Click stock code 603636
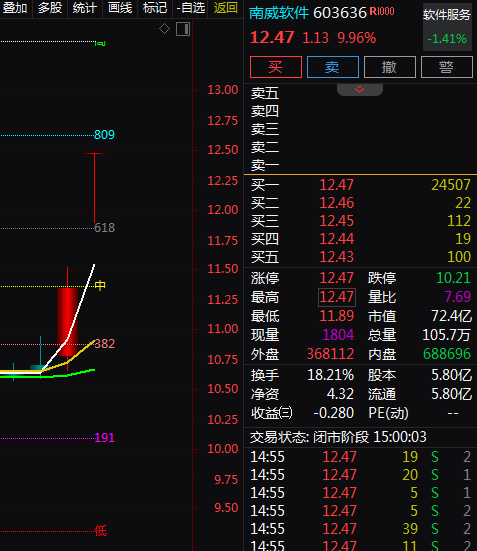Image resolution: width=477 pixels, height=551 pixels. coord(340,13)
